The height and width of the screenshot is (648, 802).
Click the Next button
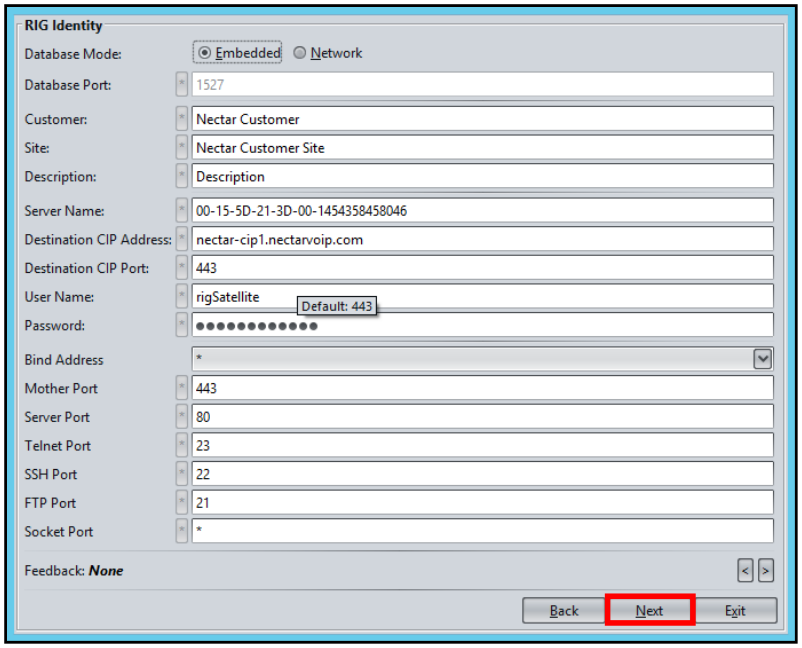coord(649,611)
